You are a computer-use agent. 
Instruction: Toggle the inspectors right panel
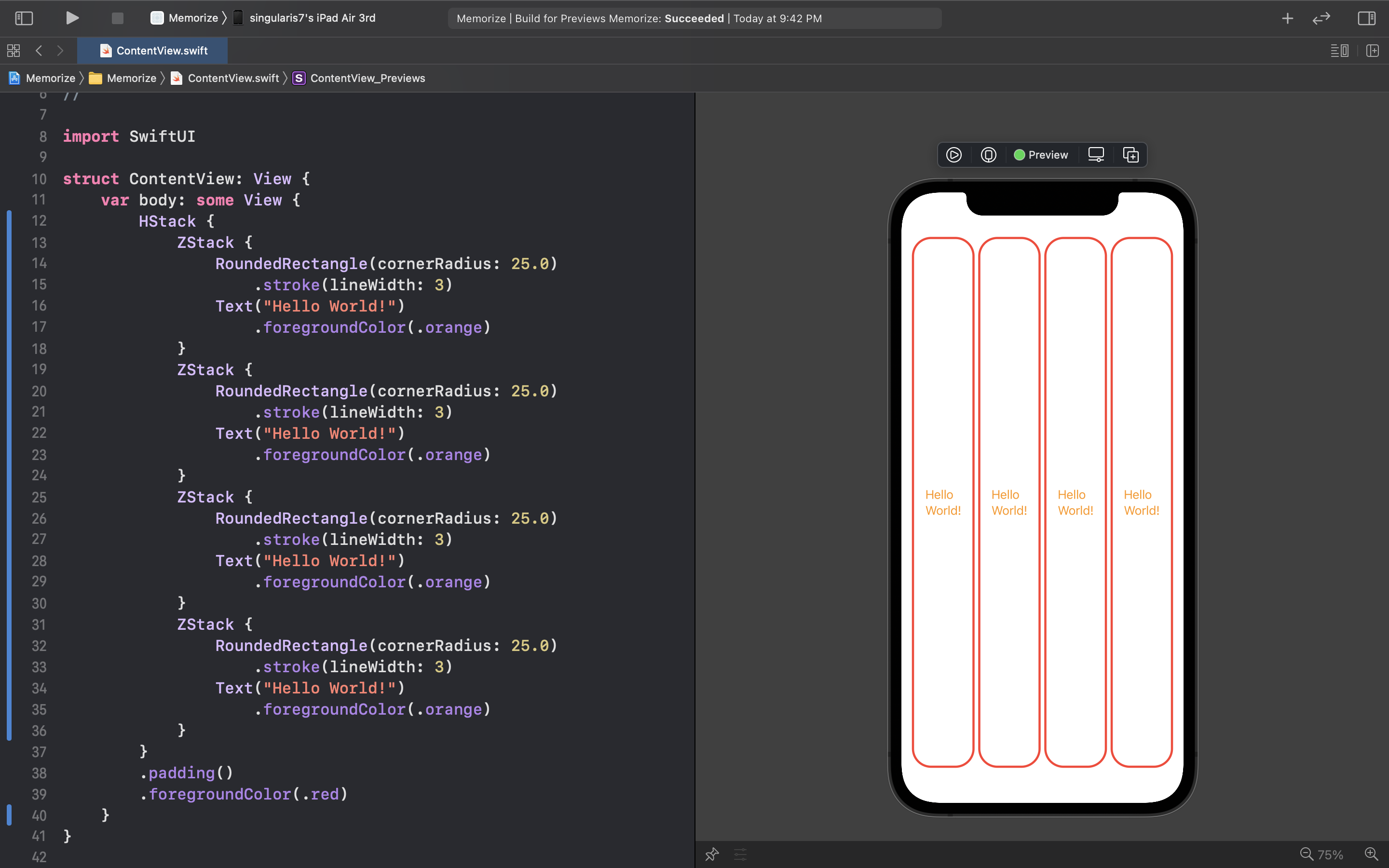[1366, 18]
